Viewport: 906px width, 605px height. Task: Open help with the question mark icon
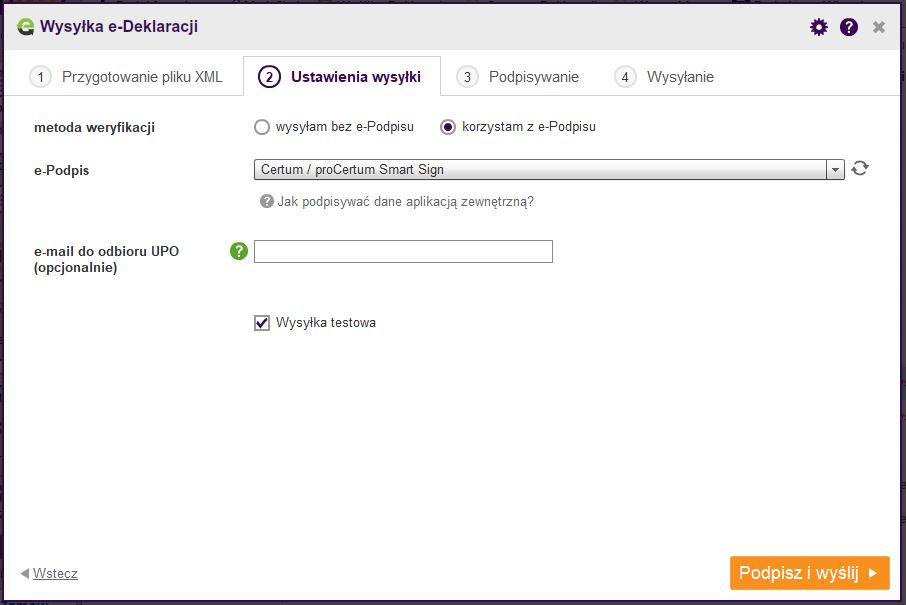(848, 27)
